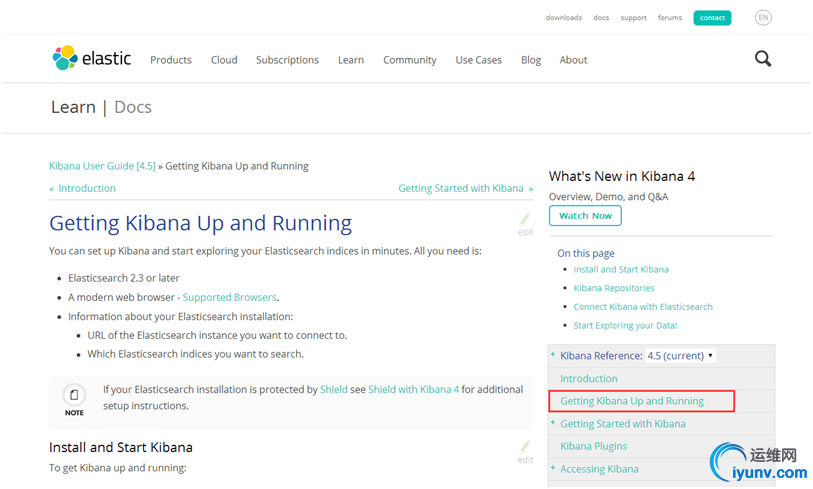Select Getting Kibana Up and Running in sidebar
This screenshot has width=813, height=489.
click(632, 401)
